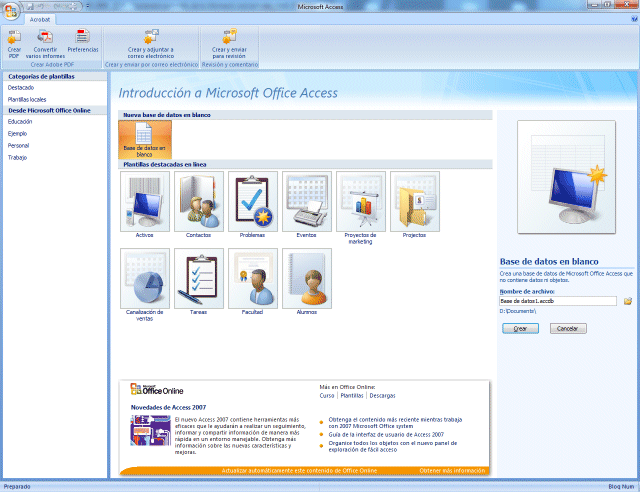Open the Curso link
640x492 pixels.
tap(327, 396)
